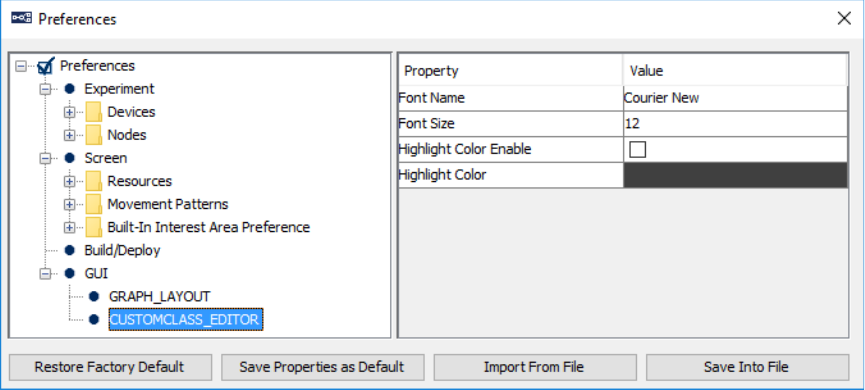Collapse the Screen tree branch
This screenshot has height=390, width=865.
coord(45,158)
